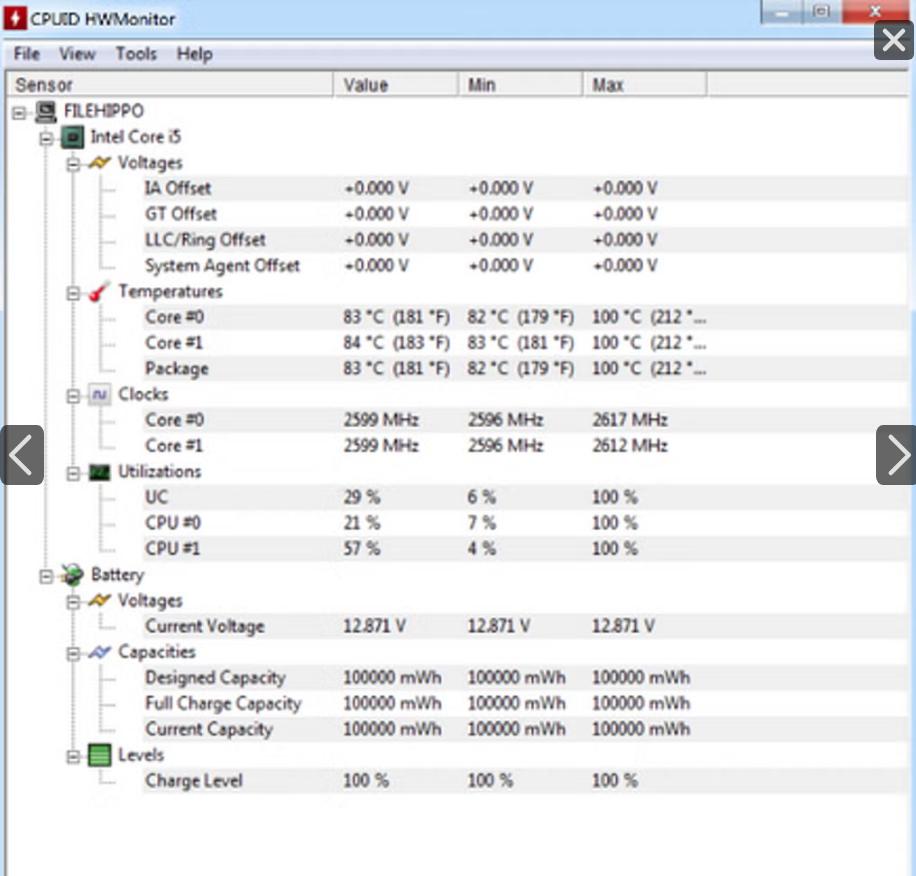Open the File menu
The image size is (916, 876).
point(27,54)
